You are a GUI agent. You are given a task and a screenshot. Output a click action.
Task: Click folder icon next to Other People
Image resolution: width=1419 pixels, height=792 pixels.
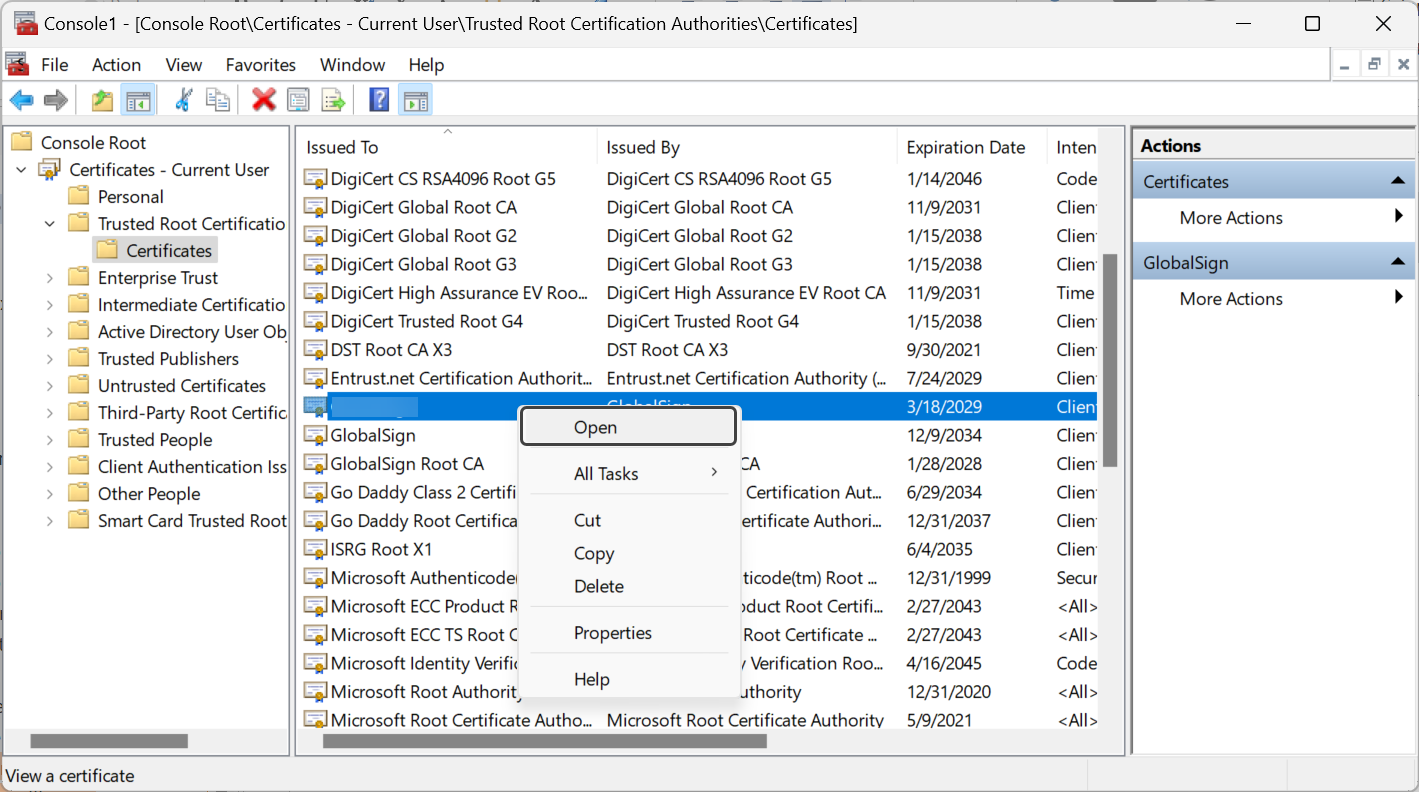click(79, 493)
